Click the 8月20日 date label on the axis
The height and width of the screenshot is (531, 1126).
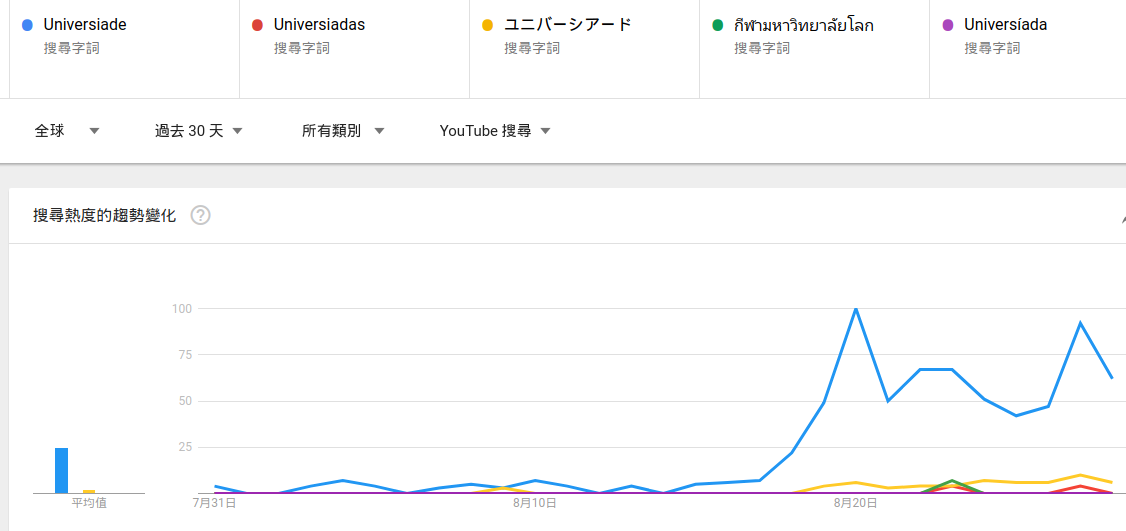coord(855,503)
